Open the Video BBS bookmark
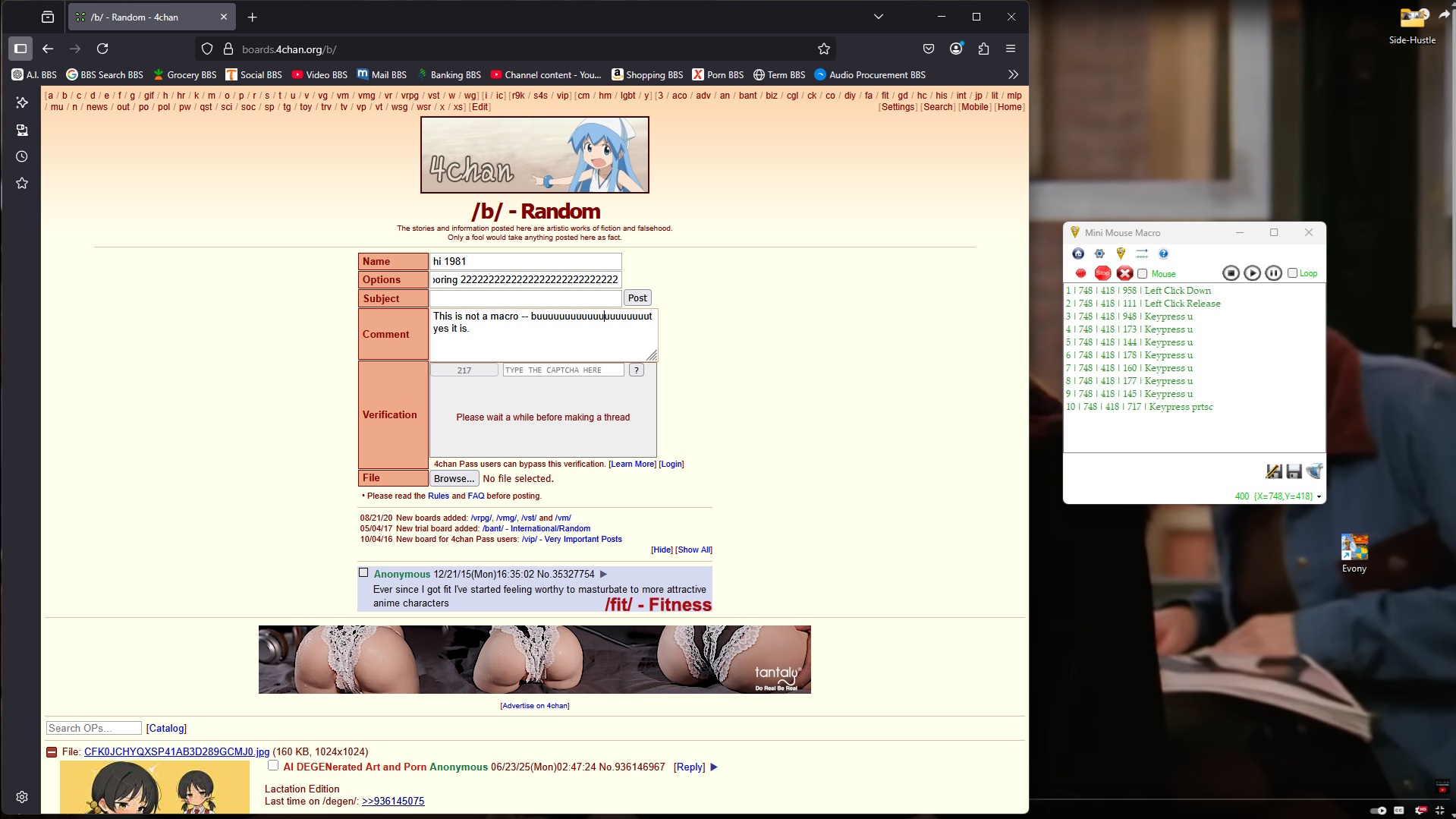 coord(319,74)
